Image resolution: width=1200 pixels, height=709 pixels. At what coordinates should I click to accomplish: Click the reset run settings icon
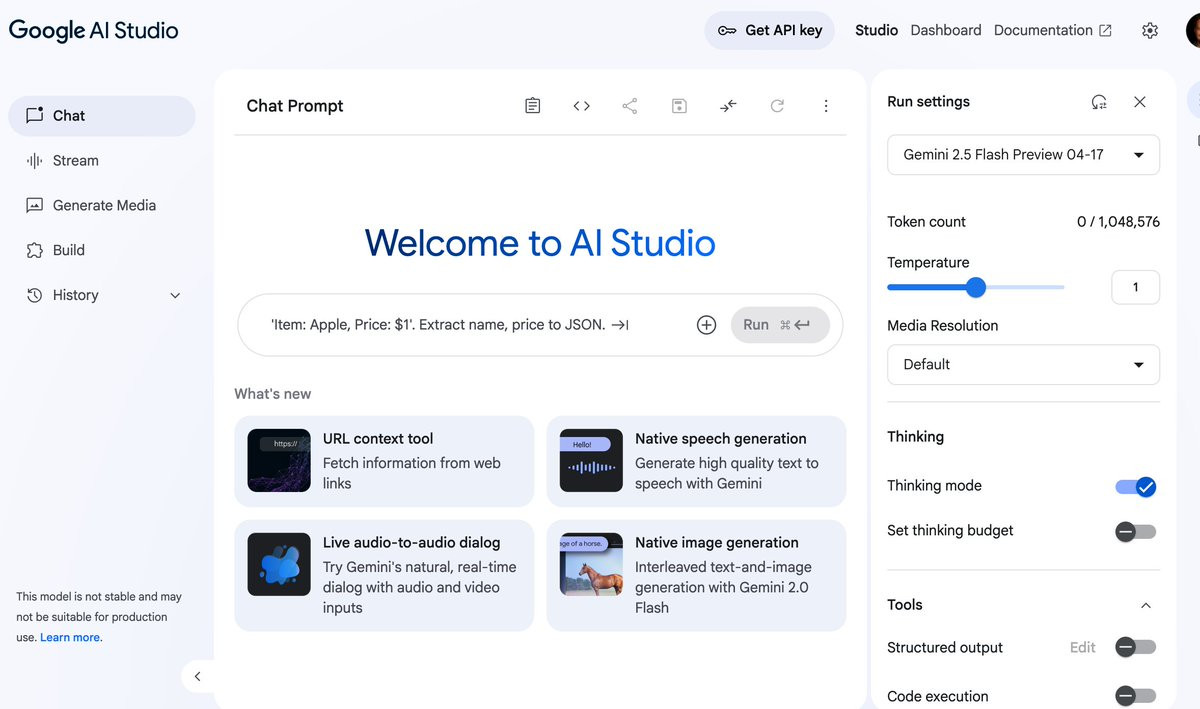pyautogui.click(x=1099, y=102)
